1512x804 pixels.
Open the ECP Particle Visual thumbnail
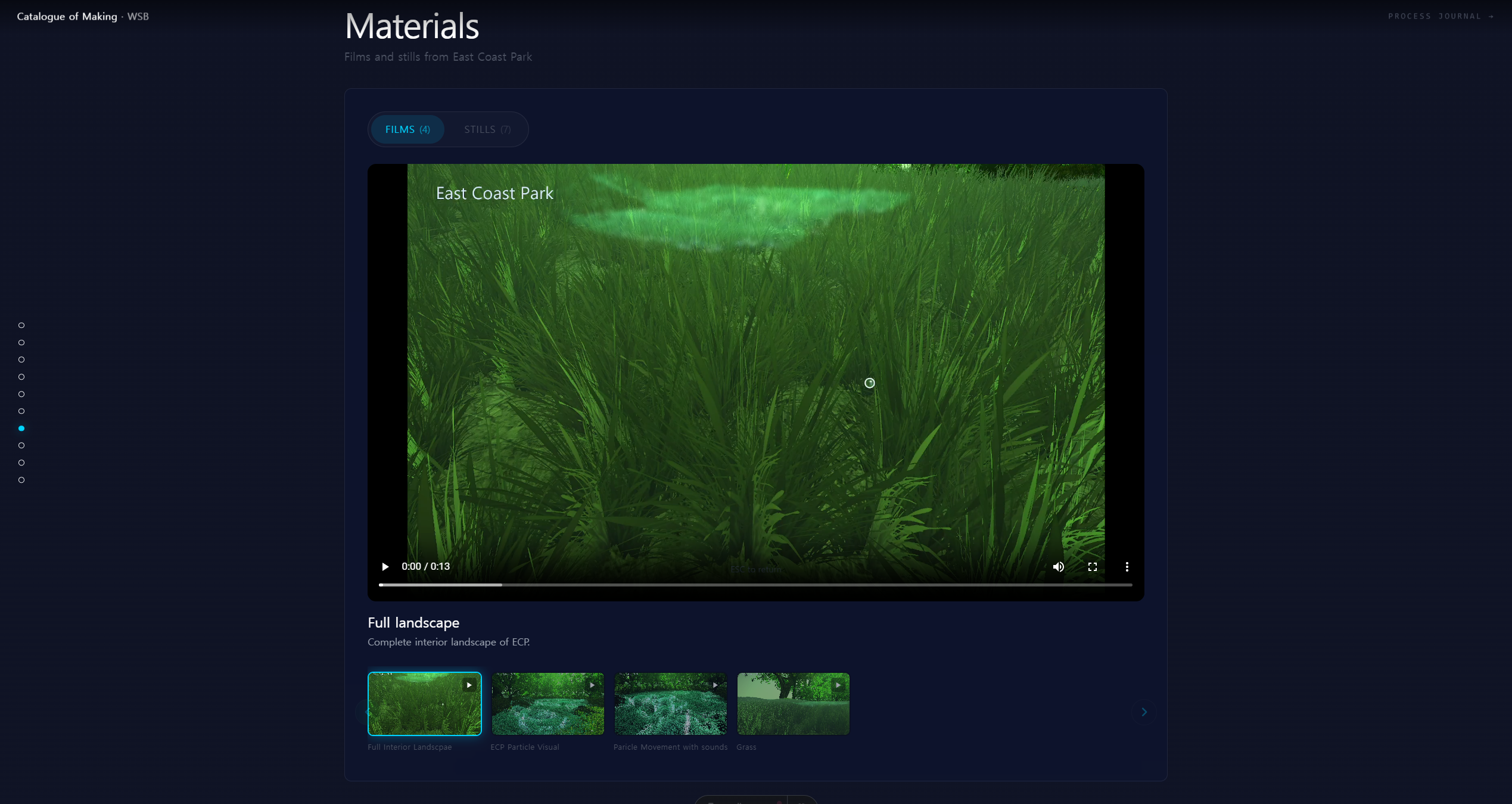point(547,704)
